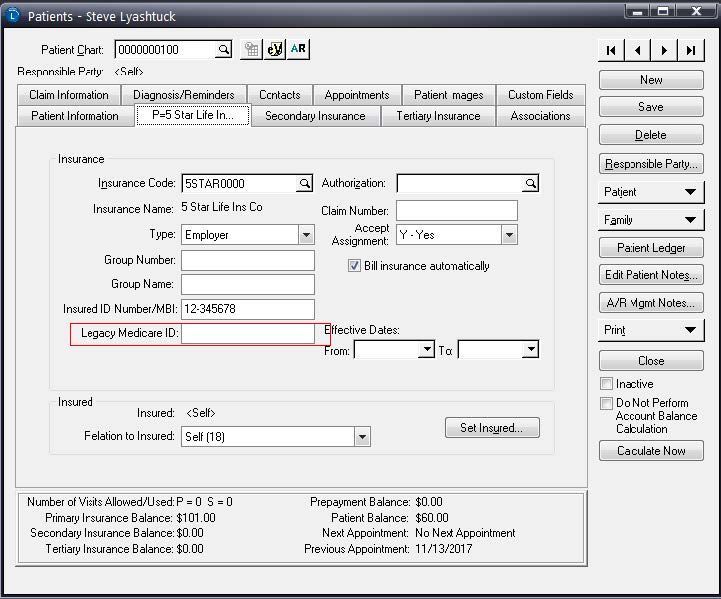Click into the Legacy Medicare ID field

[x=247, y=334]
